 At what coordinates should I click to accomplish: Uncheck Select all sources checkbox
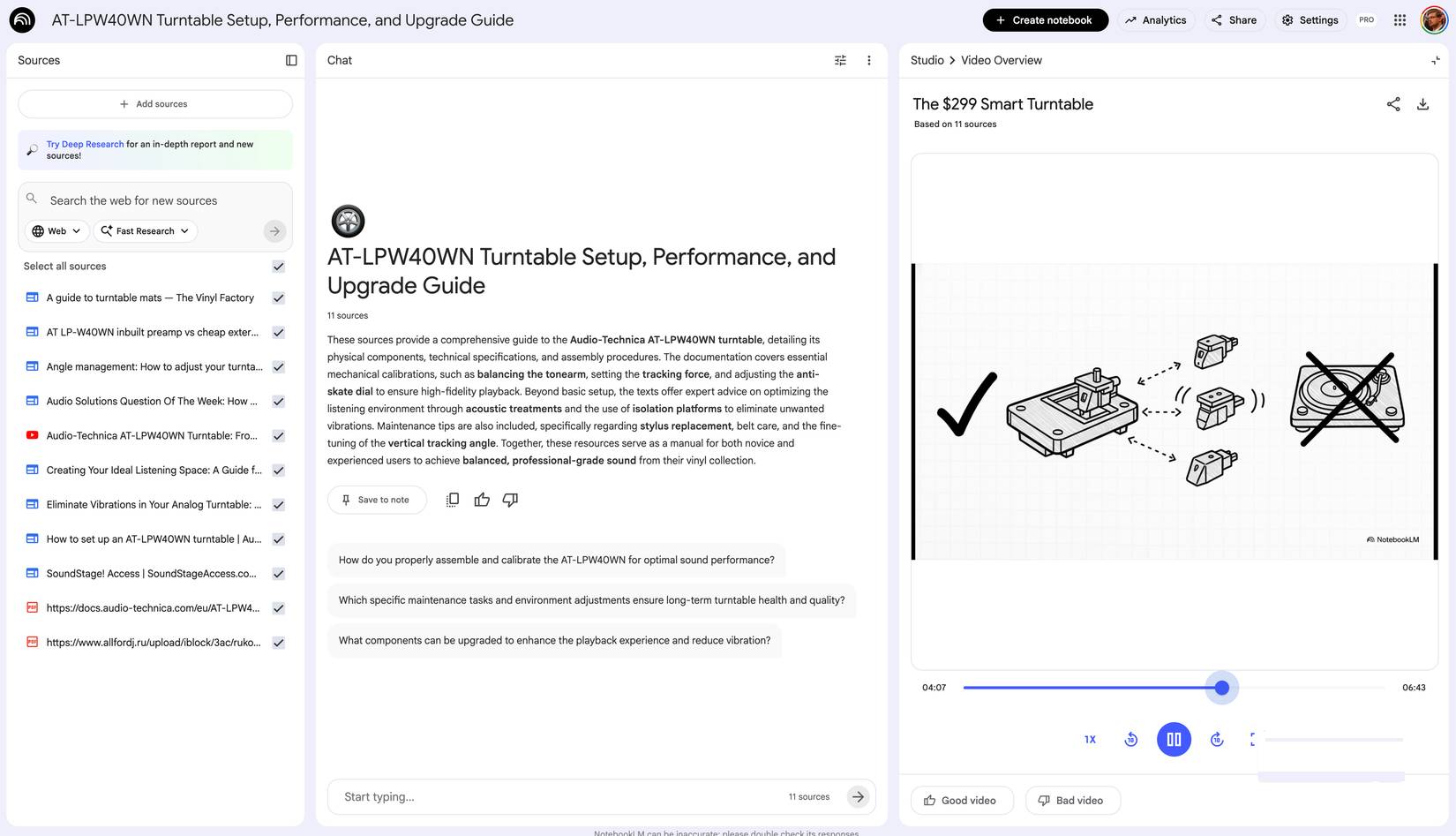pos(278,267)
